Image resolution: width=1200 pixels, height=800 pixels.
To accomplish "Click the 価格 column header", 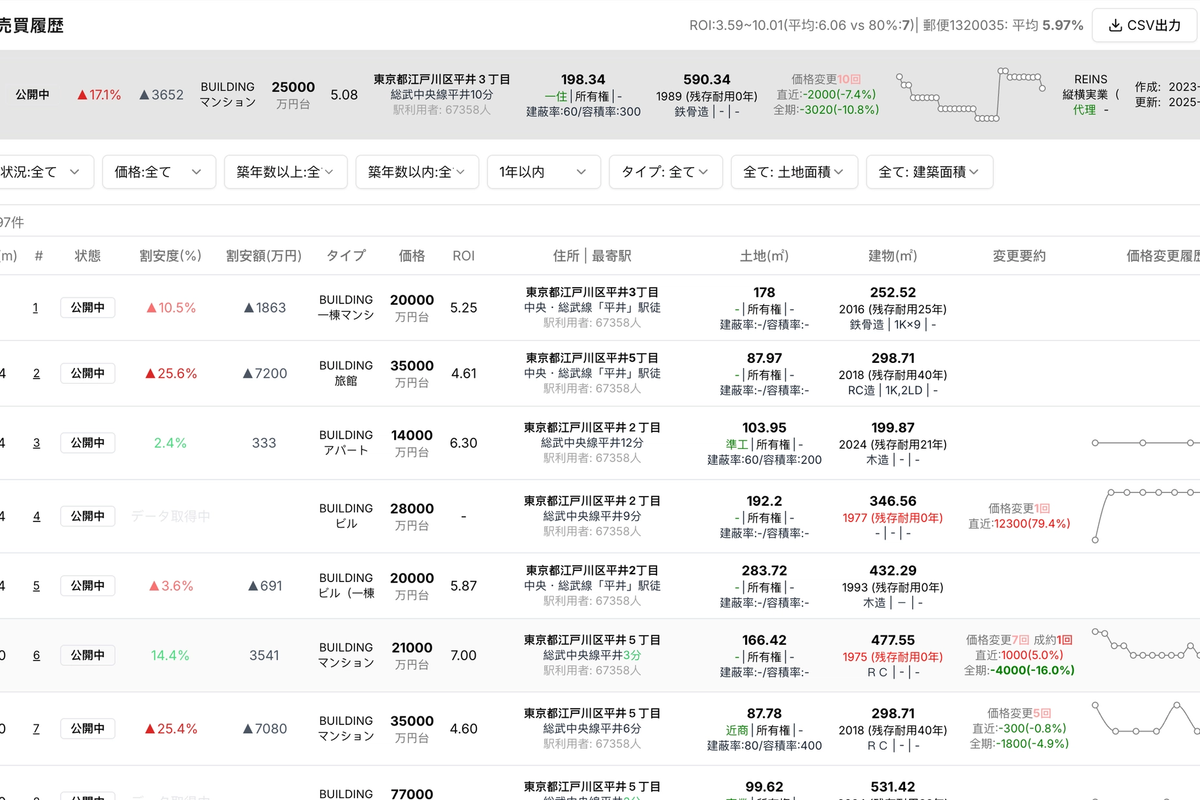I will pyautogui.click(x=412, y=256).
